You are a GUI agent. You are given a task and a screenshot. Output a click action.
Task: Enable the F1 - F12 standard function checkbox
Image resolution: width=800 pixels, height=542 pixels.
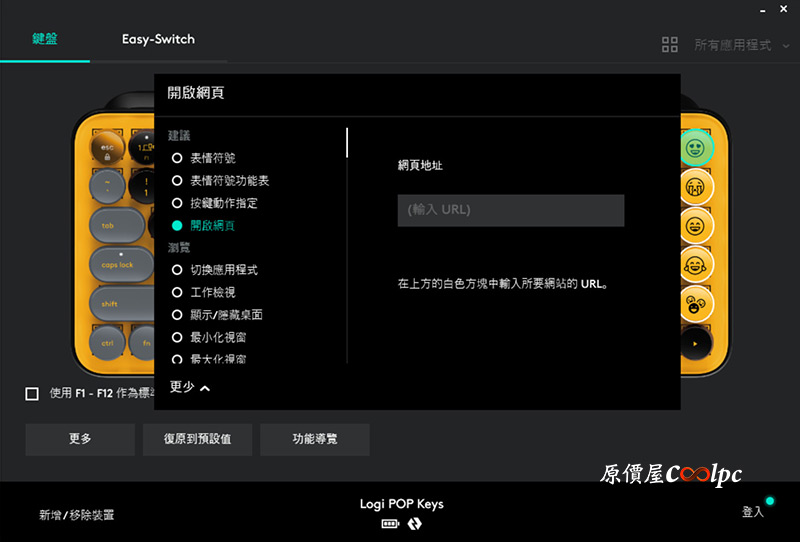(x=32, y=394)
